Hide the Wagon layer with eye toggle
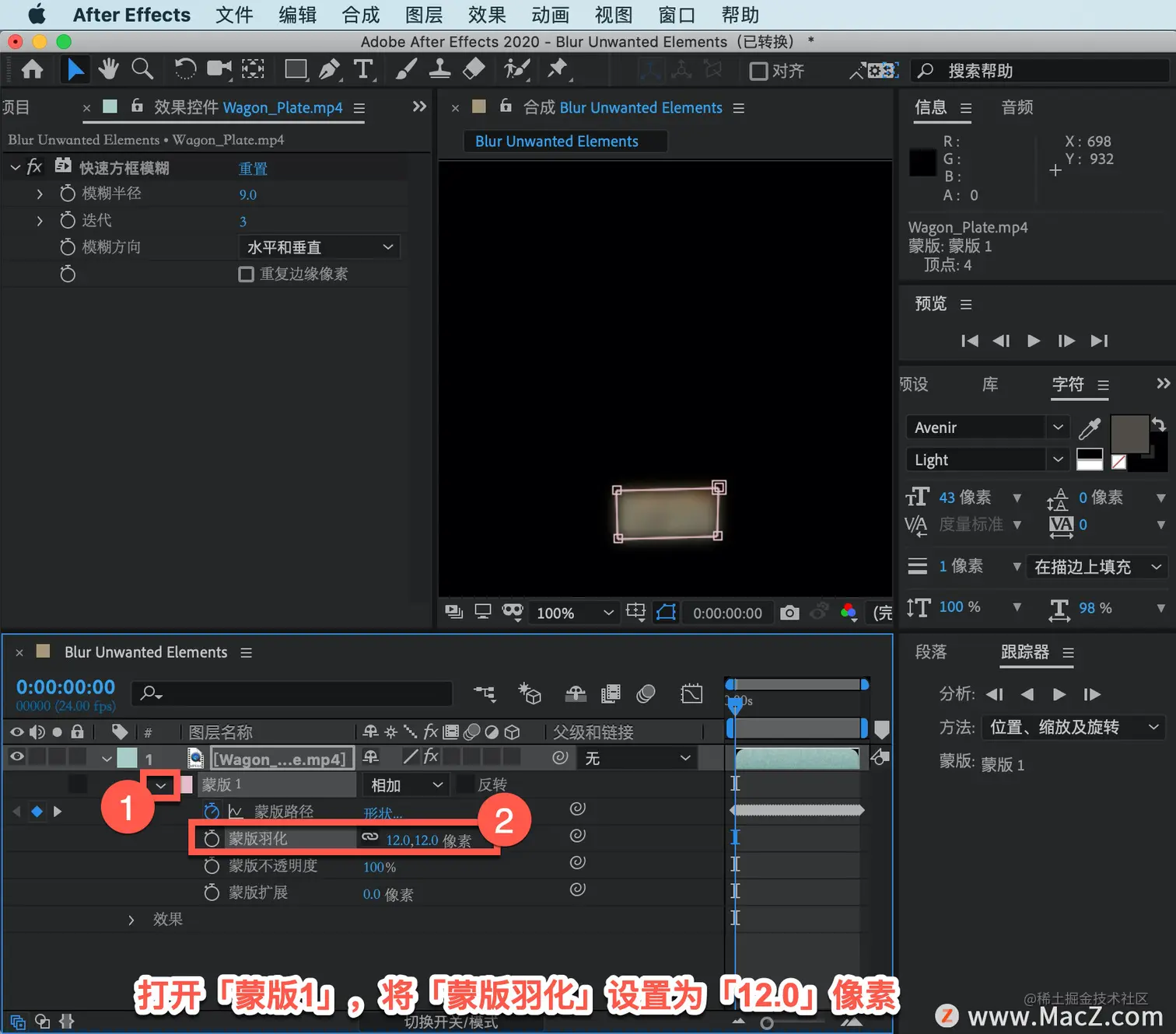Viewport: 1176px width, 1034px height. tap(16, 756)
